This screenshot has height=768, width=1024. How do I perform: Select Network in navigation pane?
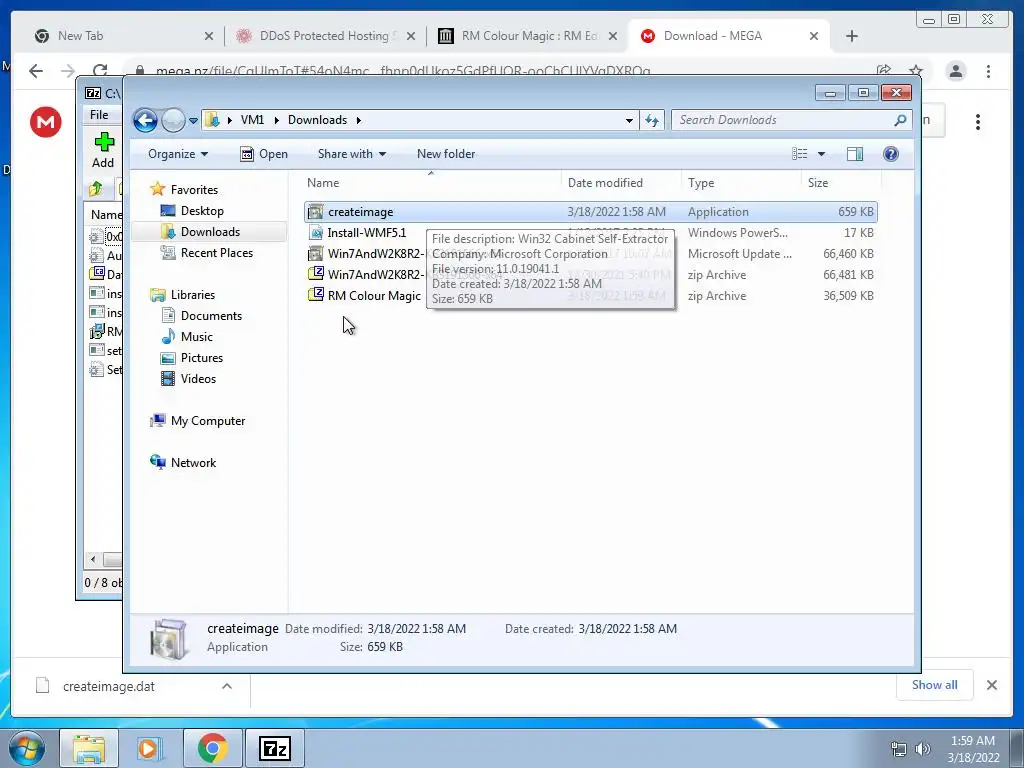pos(193,463)
